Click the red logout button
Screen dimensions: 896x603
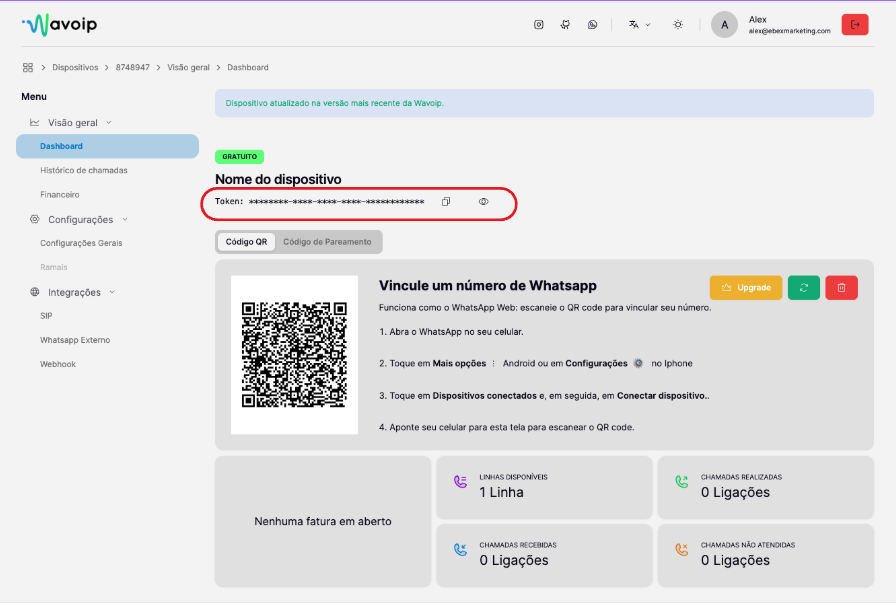[x=855, y=25]
